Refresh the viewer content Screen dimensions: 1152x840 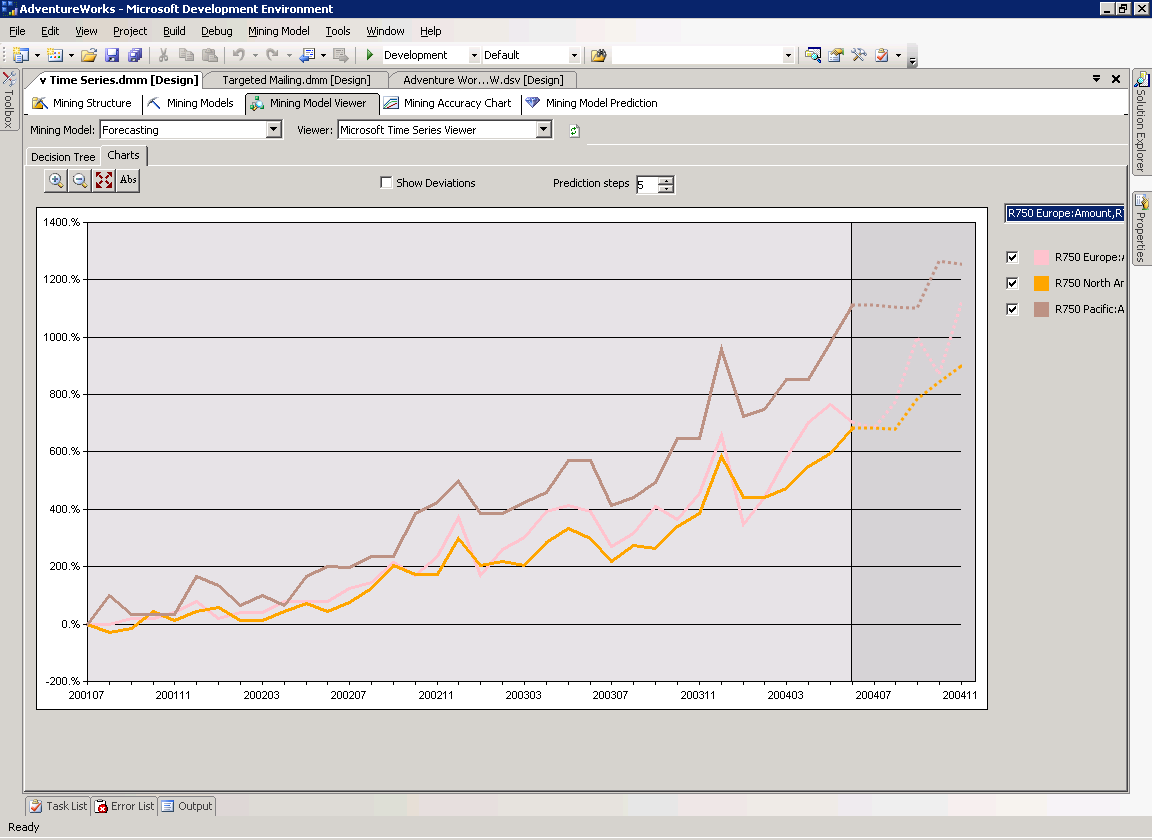(x=575, y=131)
